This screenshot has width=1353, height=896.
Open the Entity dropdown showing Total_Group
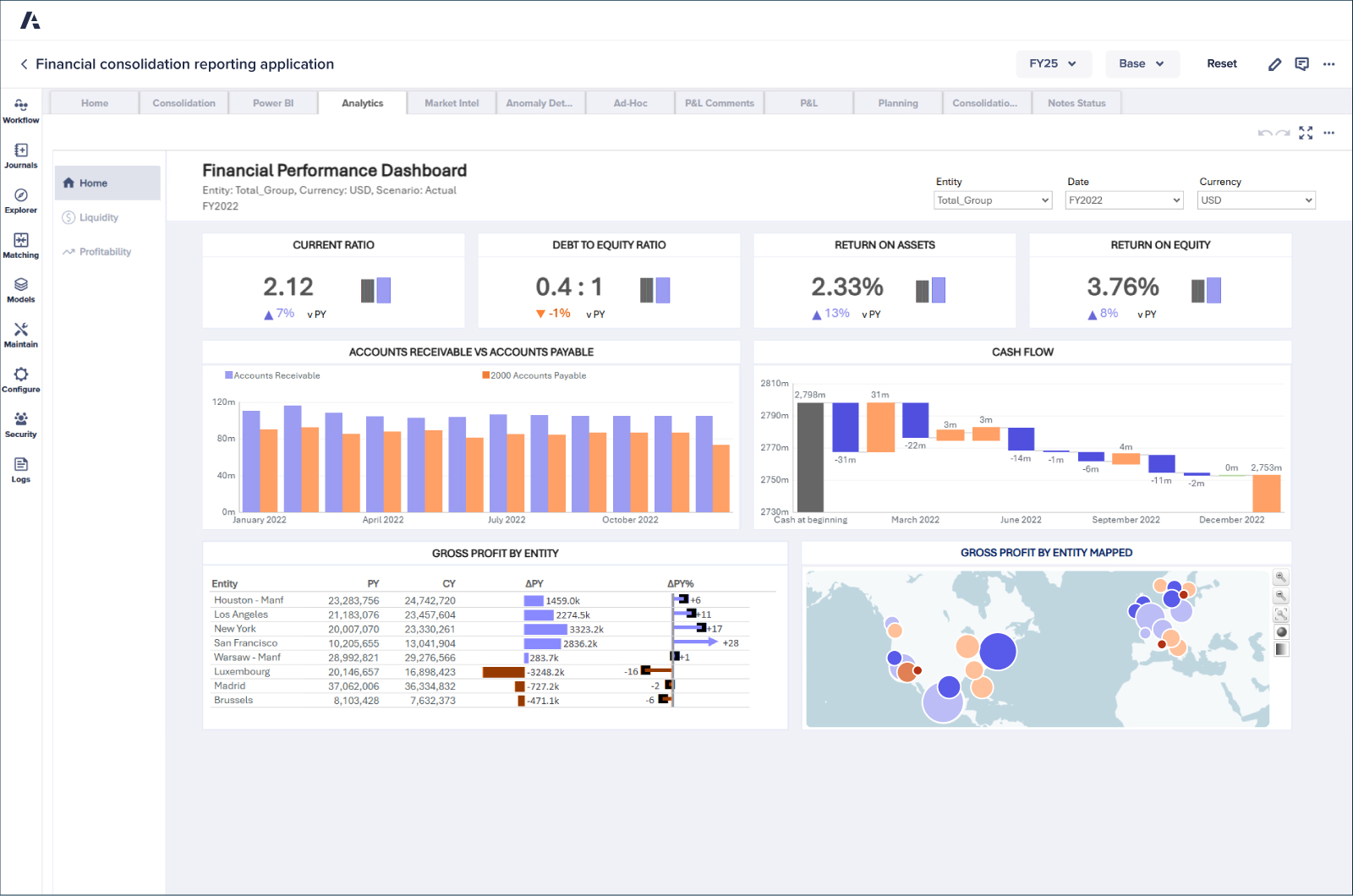tap(992, 199)
